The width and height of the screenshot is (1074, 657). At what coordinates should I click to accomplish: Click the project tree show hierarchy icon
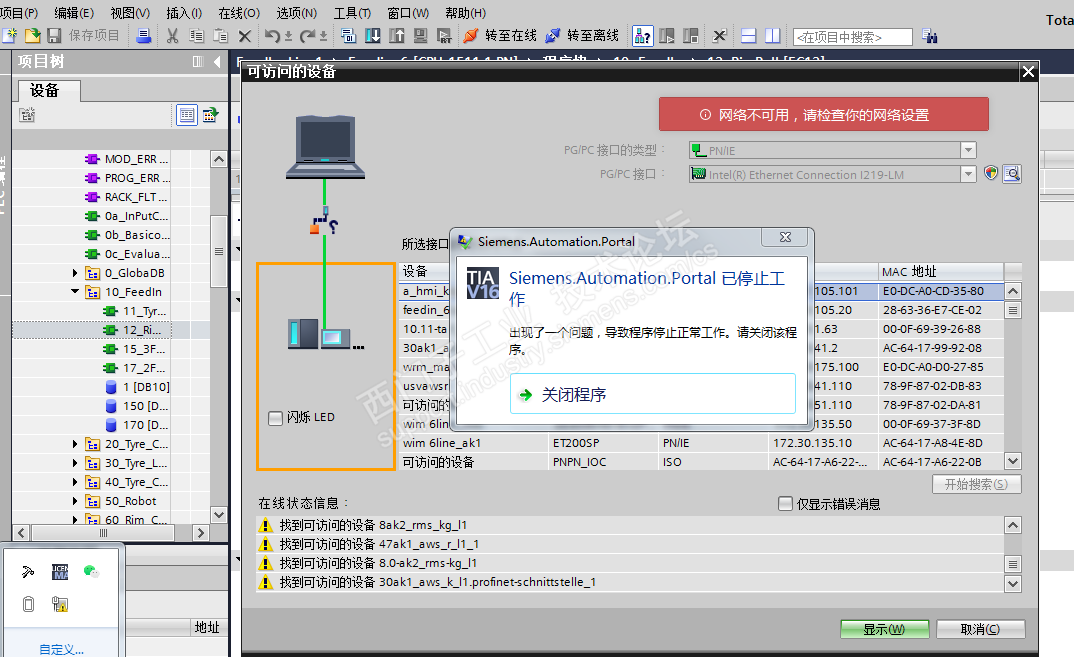[x=27, y=115]
